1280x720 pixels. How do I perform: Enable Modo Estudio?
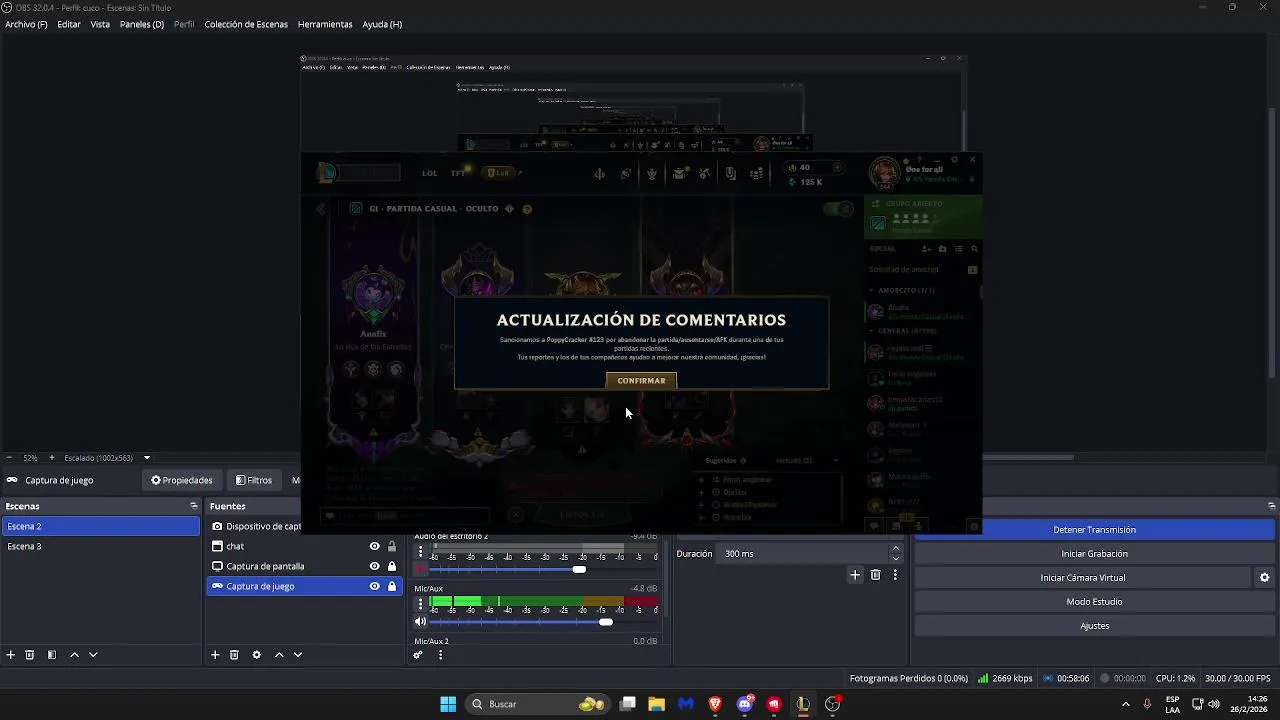[x=1094, y=602]
